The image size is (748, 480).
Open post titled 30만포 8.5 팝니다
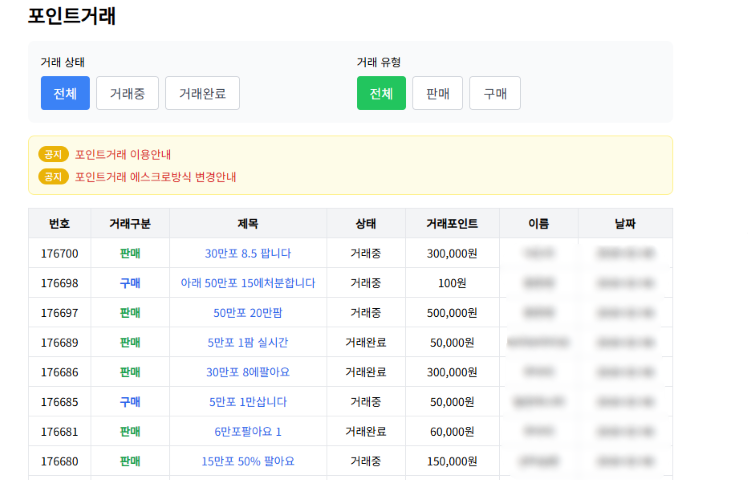click(x=248, y=253)
